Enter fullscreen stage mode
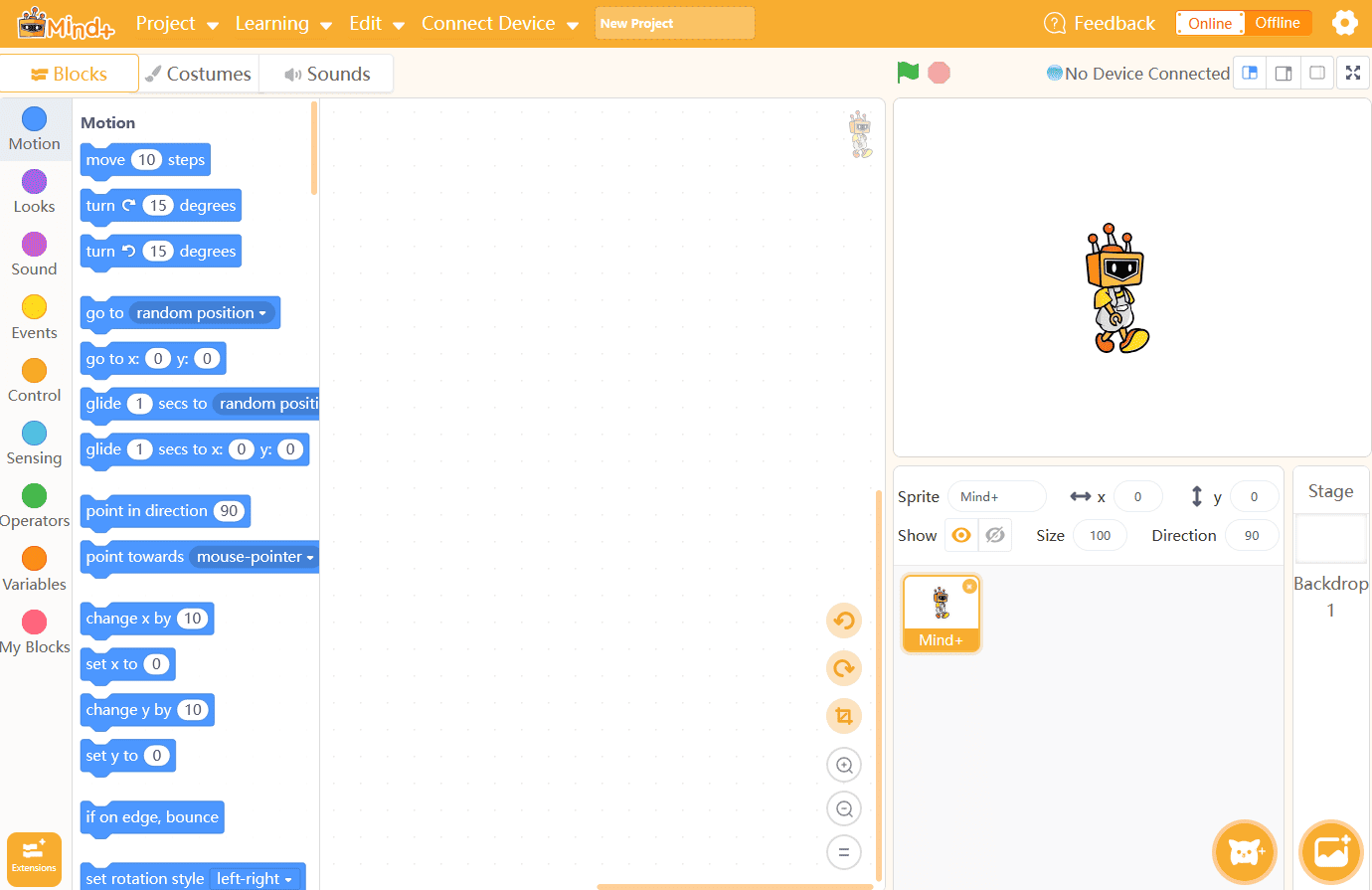Viewport: 1372px width, 890px height. point(1353,73)
